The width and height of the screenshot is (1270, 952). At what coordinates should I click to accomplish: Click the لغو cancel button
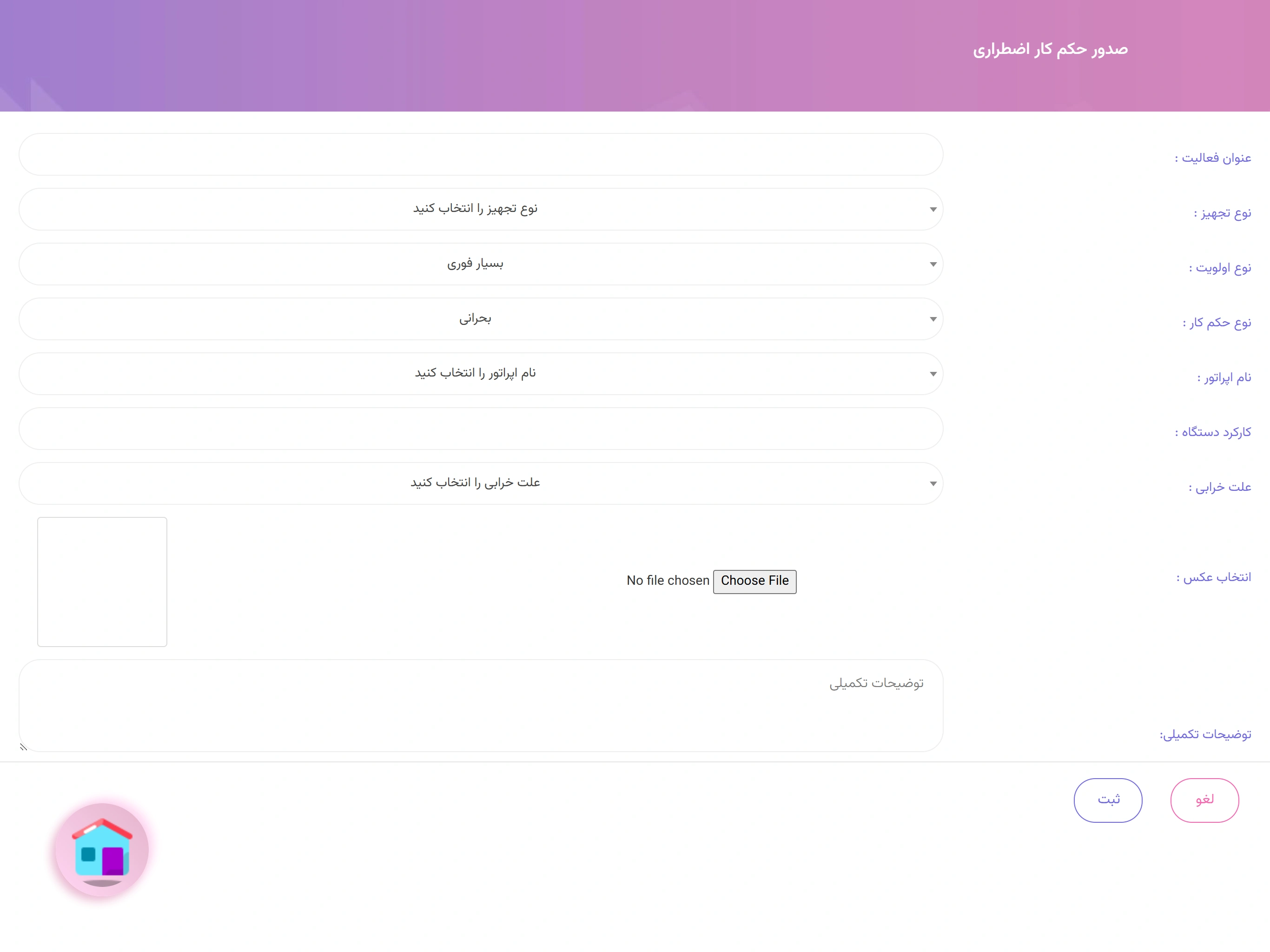click(1204, 800)
